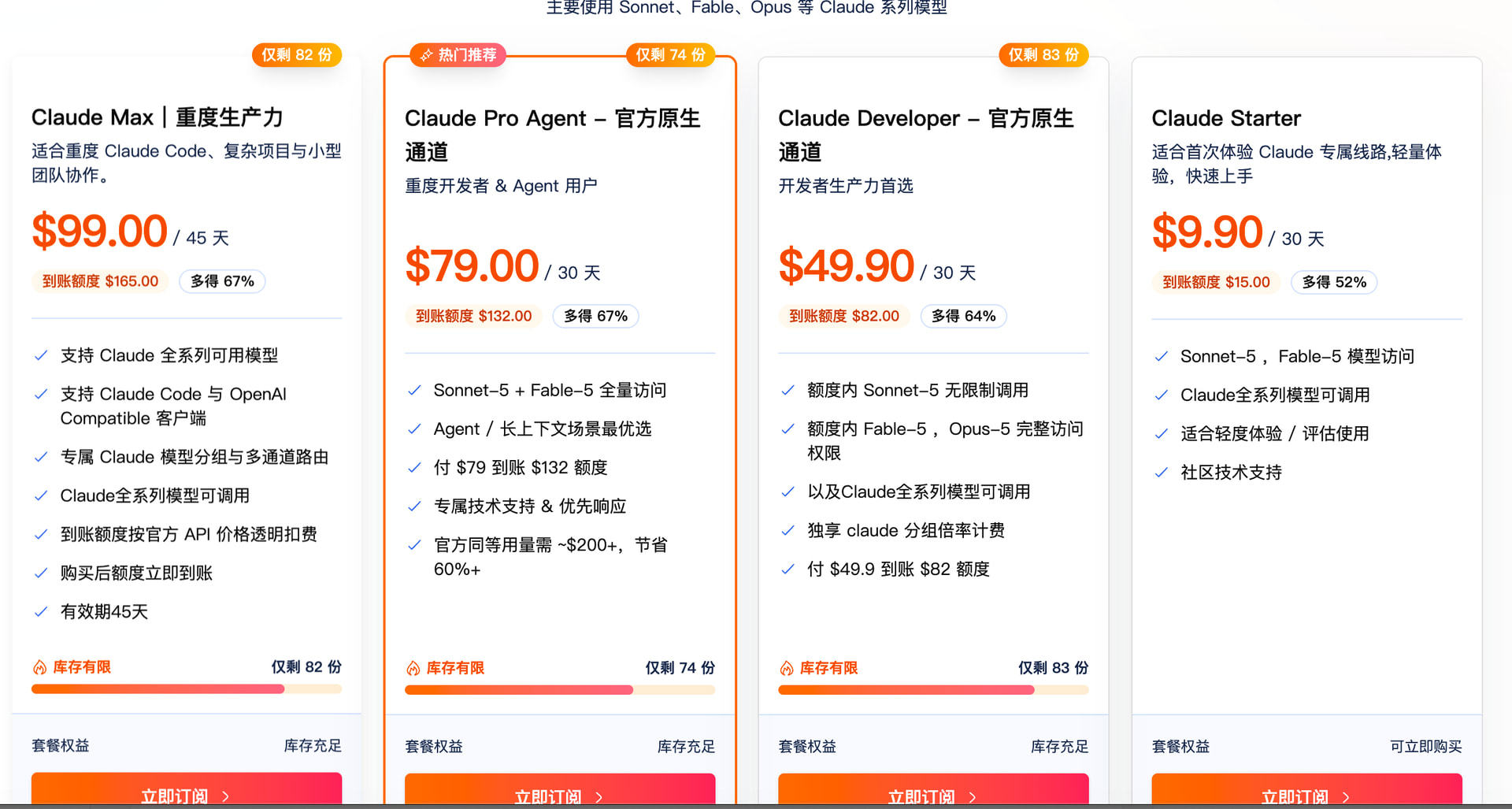Click the sparkle icon on 热门推荐 badge

pos(427,55)
